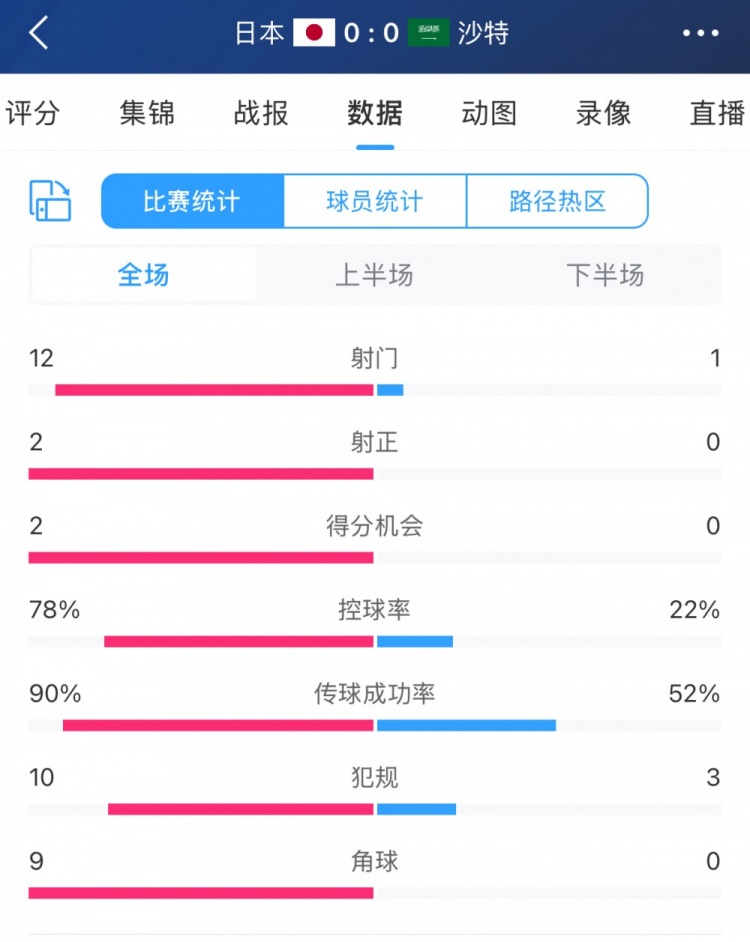
Task: Toggle to 下半场 second half stats
Action: tap(607, 275)
